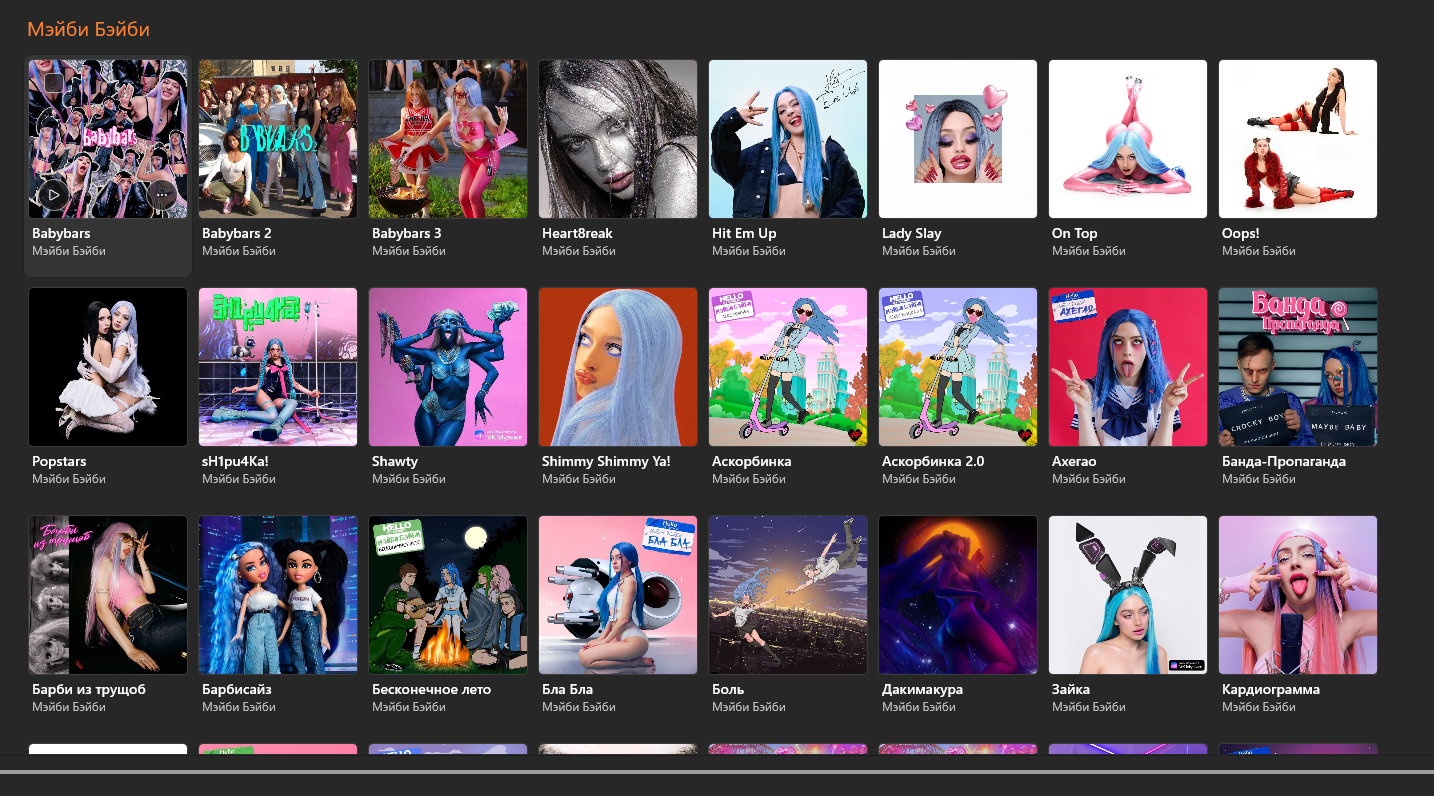Click the Hit Em Up title text
This screenshot has width=1434, height=796.
744,233
